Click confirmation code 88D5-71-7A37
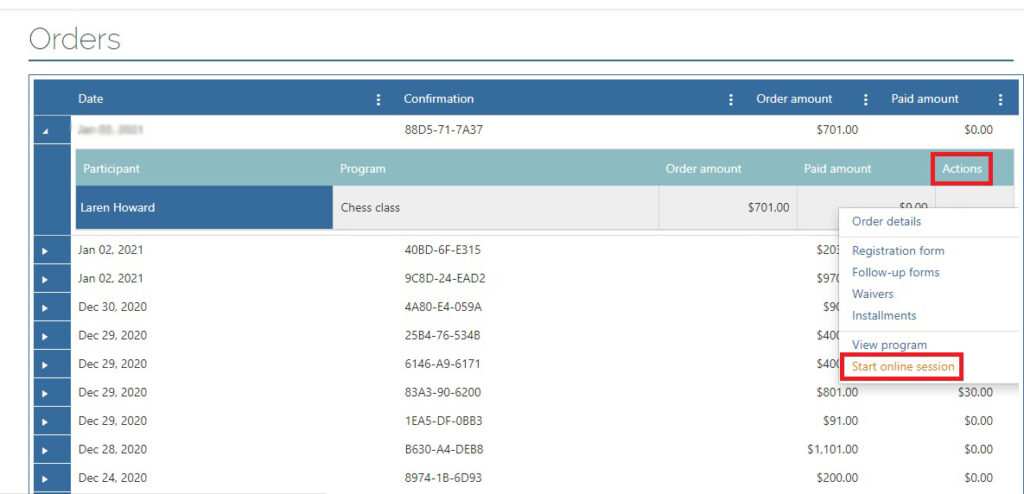The width and height of the screenshot is (1024, 494). pyautogui.click(x=443, y=130)
